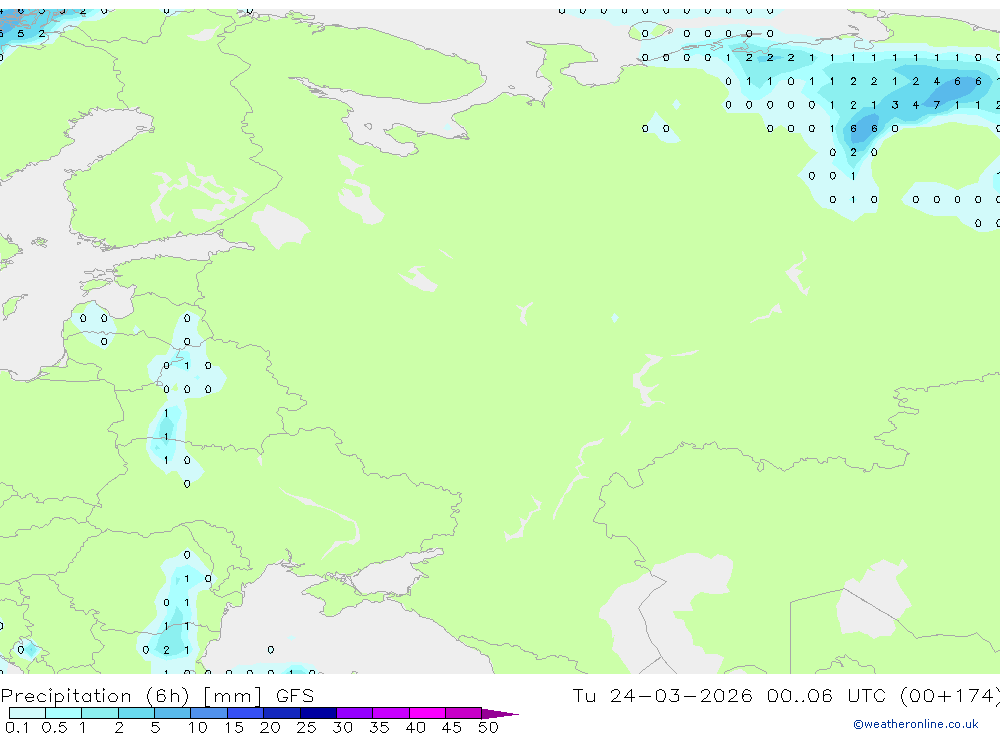Screen dimensions: 1000x733
Task: Click the 15–20 mm royal blue swatch
Action: point(246,713)
